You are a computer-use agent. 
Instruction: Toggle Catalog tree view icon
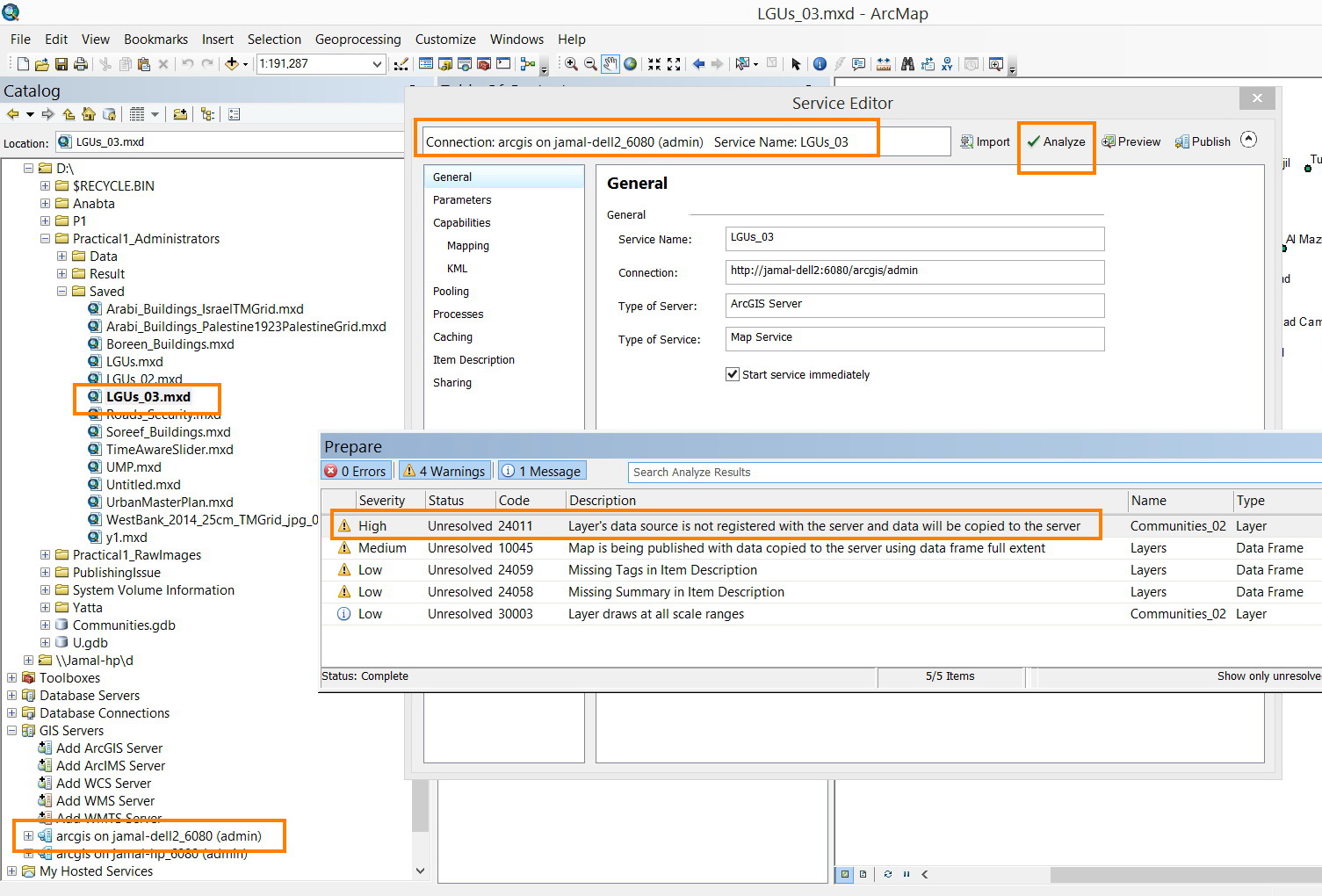207,113
